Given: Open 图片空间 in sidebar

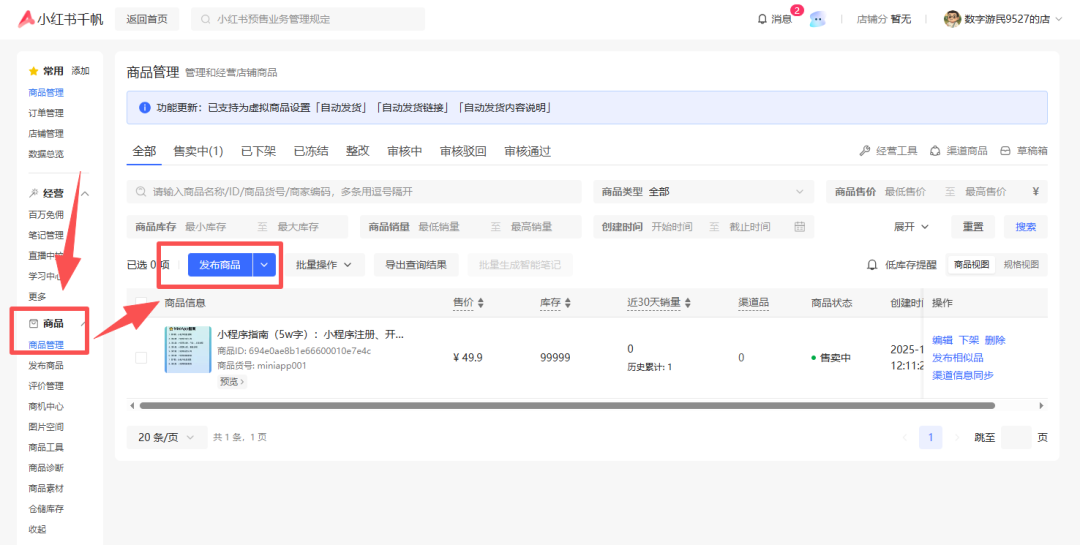Looking at the screenshot, I should [46, 427].
